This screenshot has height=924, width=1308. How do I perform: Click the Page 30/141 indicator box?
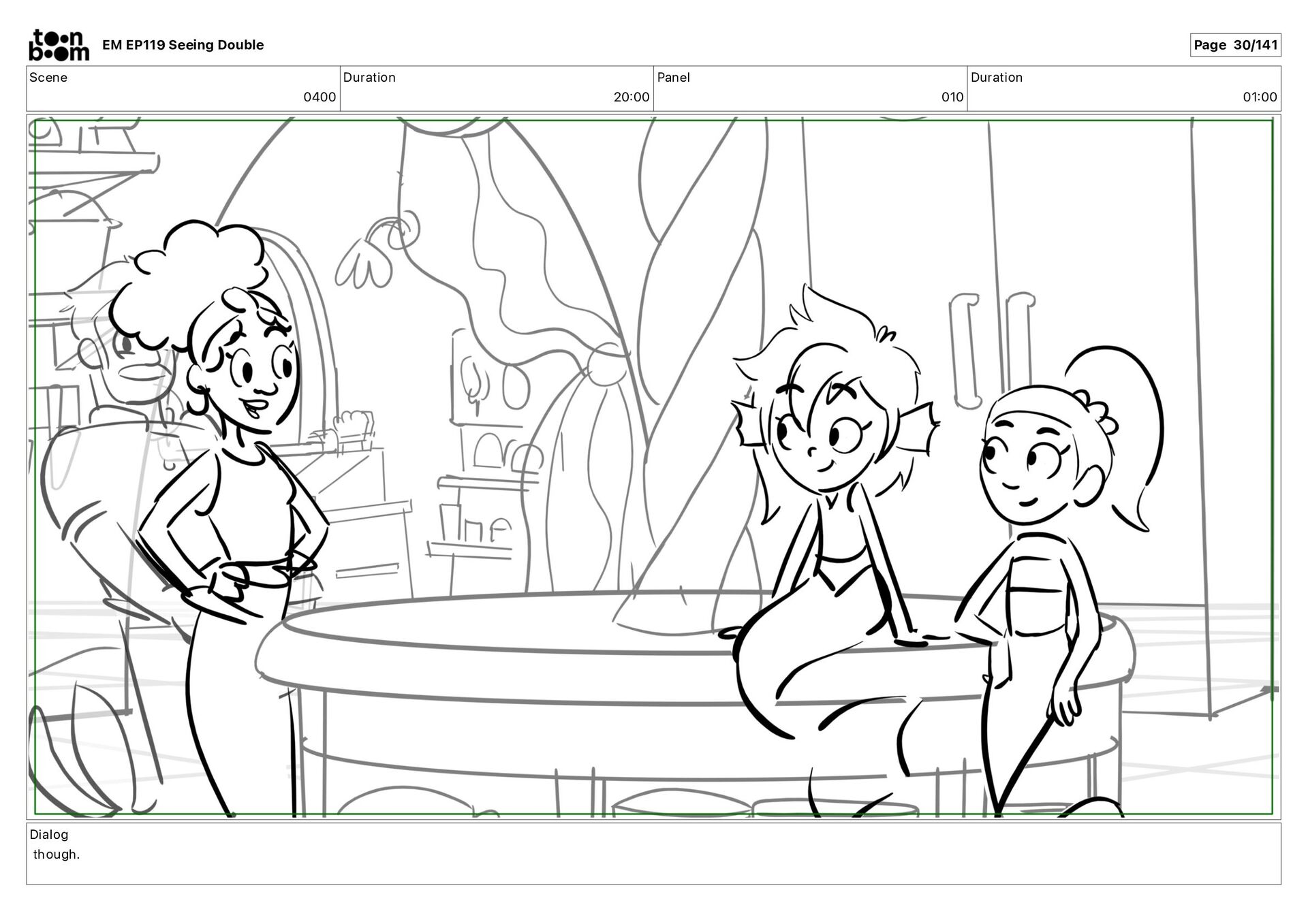[x=1234, y=45]
